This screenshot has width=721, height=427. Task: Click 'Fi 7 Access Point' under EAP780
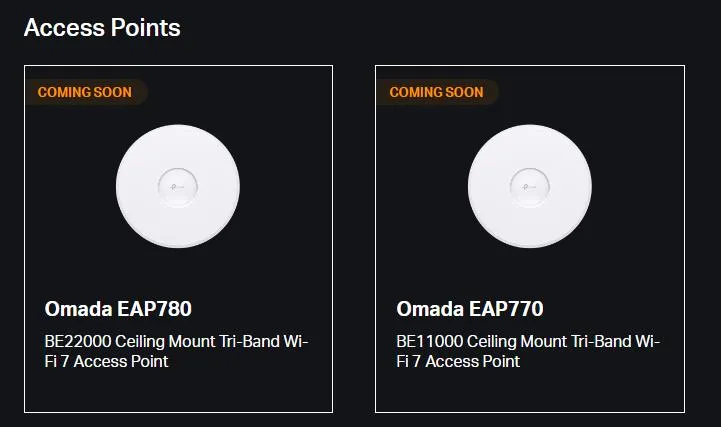click(x=107, y=361)
